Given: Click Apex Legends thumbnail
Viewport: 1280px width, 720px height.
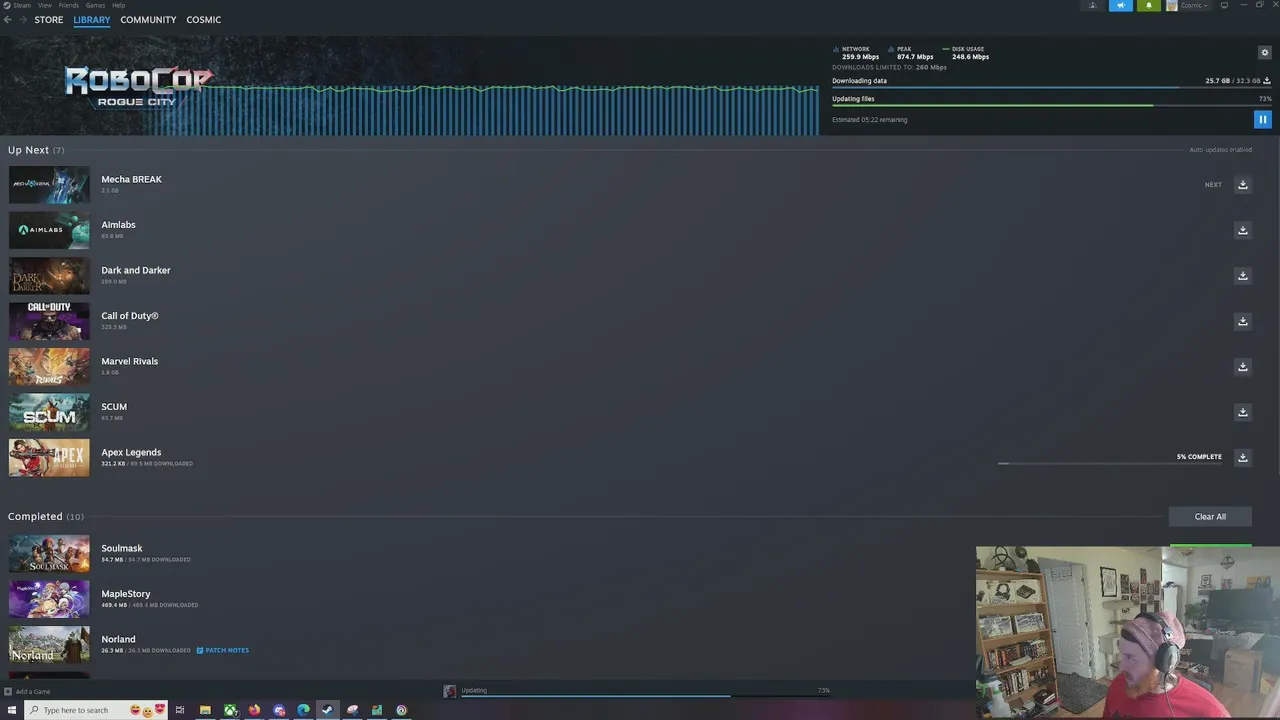Looking at the screenshot, I should click(49, 457).
